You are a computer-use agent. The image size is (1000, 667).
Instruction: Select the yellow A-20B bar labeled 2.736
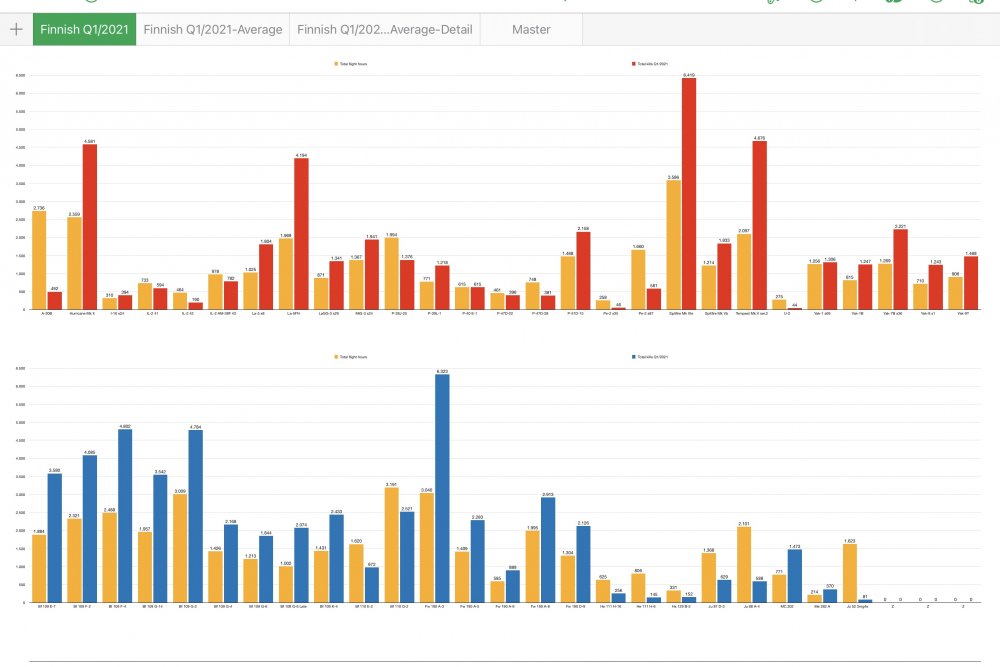(x=39, y=260)
